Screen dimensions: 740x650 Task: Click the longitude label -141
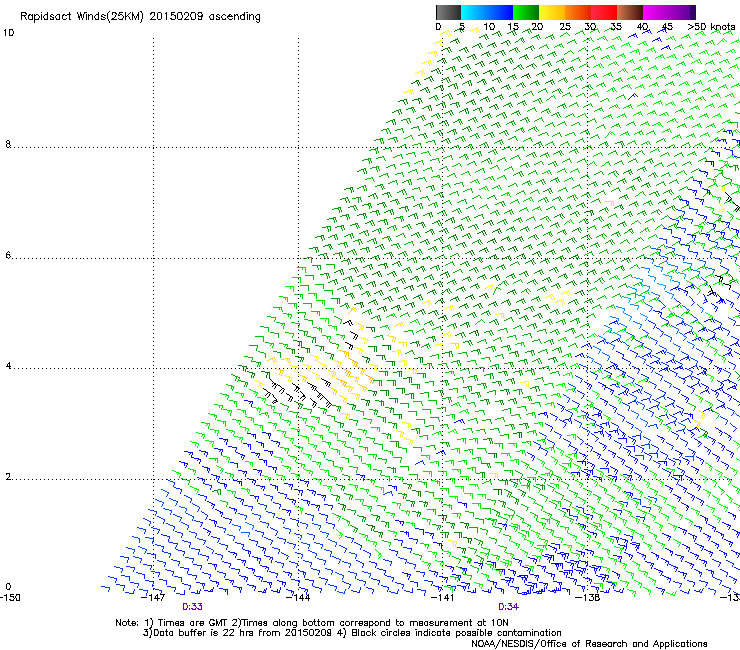click(443, 598)
